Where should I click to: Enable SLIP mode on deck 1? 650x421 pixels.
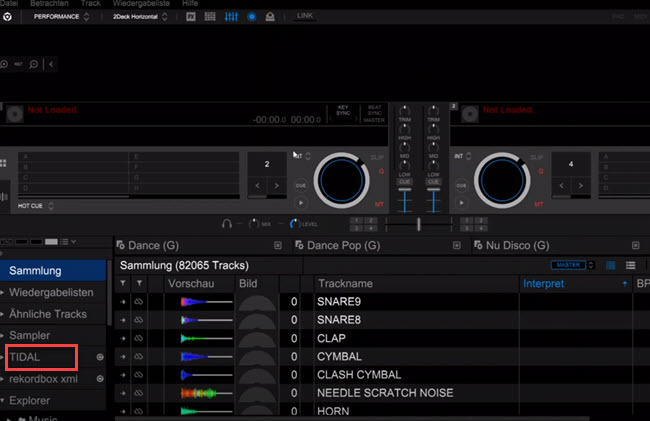point(377,157)
